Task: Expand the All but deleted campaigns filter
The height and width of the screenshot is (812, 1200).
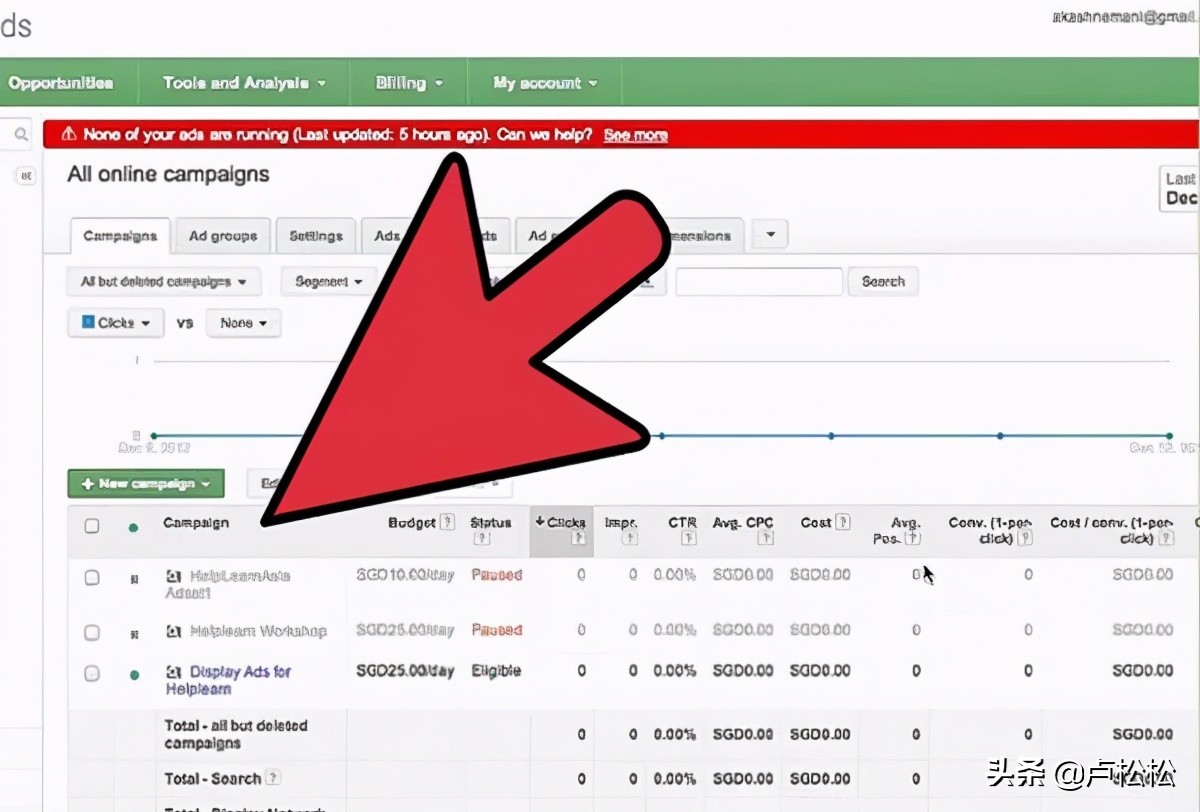Action: point(164,282)
